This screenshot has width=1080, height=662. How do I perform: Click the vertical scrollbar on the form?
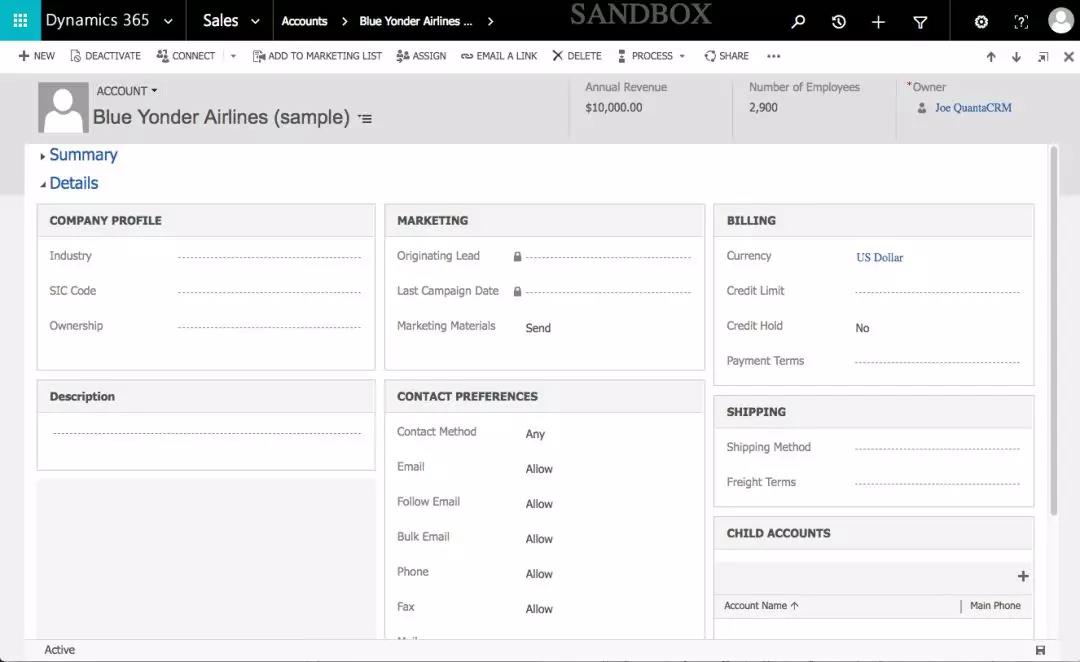pyautogui.click(x=1053, y=330)
